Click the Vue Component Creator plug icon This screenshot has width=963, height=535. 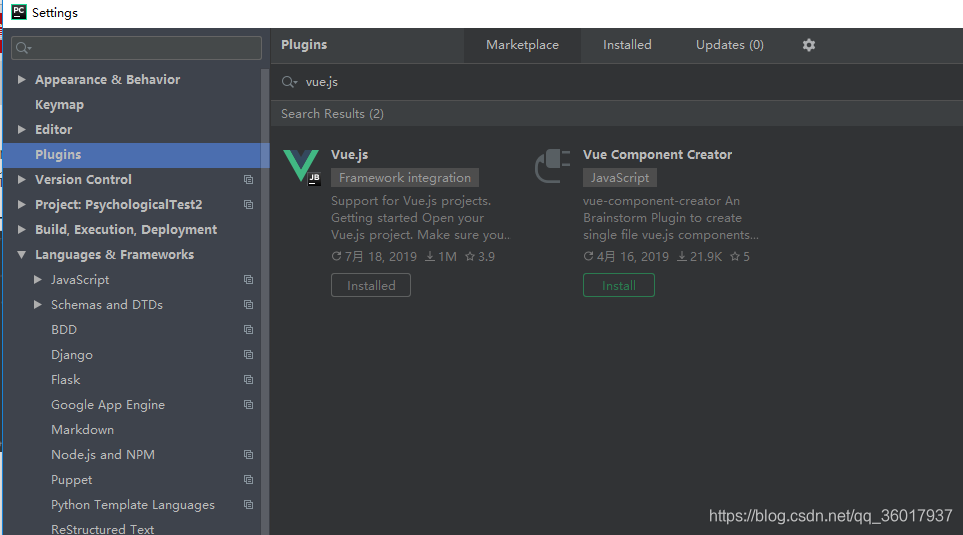pyautogui.click(x=553, y=166)
